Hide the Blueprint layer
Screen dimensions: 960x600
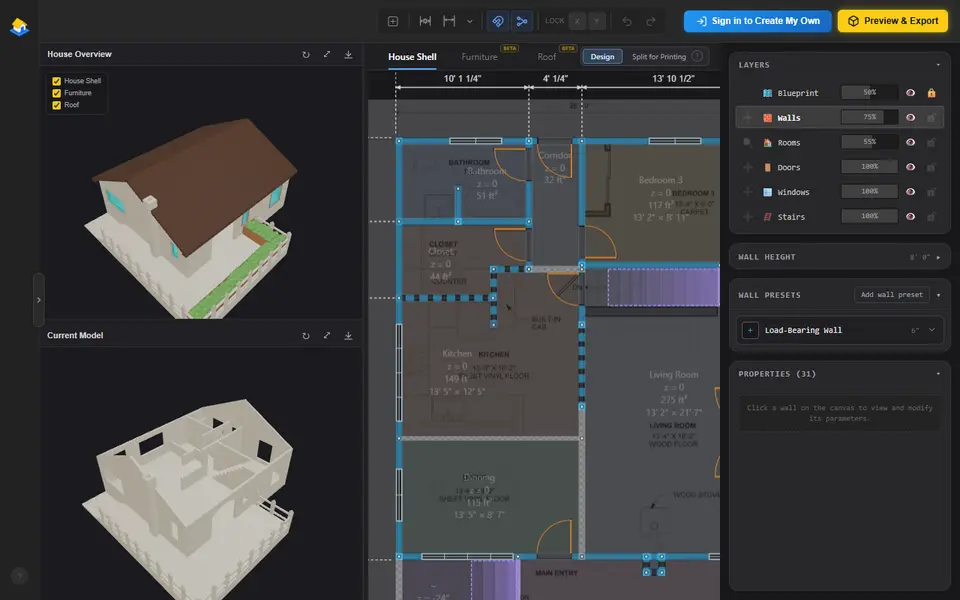910,92
